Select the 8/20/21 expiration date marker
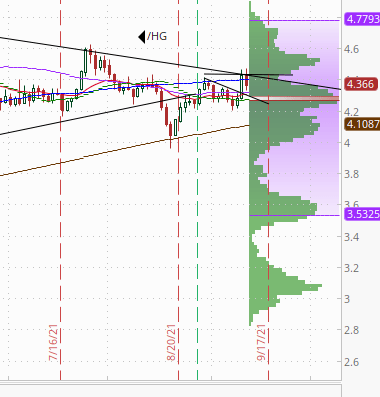 (171, 343)
